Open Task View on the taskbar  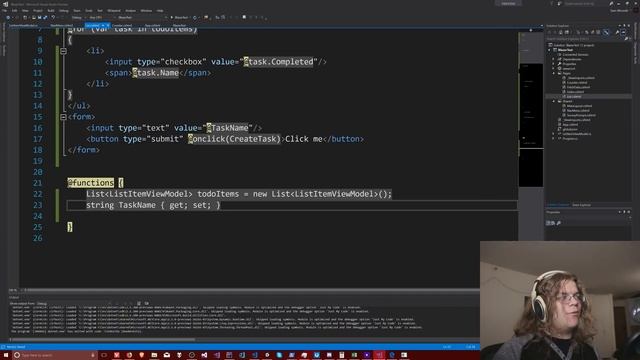click(104, 355)
